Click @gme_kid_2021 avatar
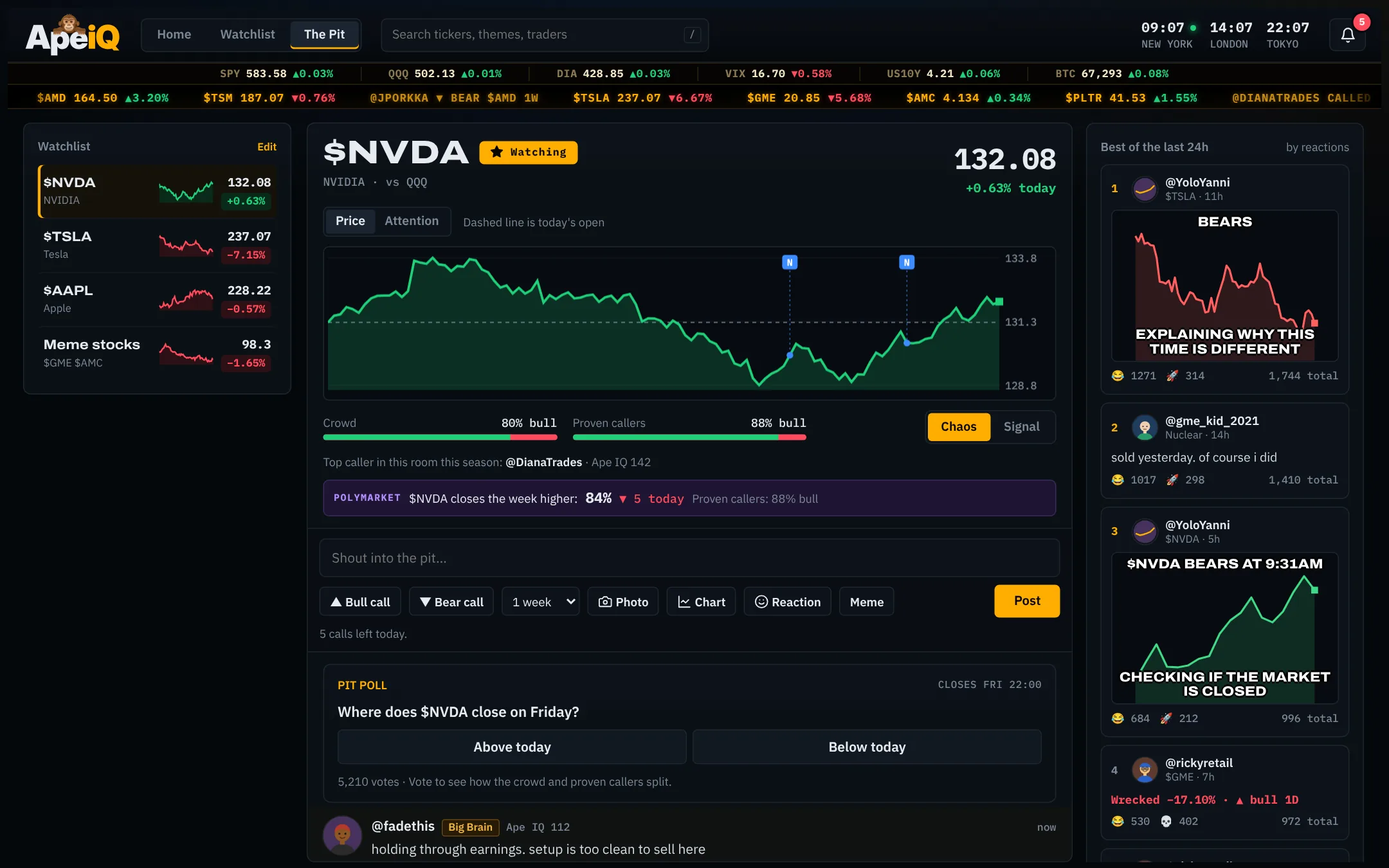The height and width of the screenshot is (868, 1389). pyautogui.click(x=1145, y=428)
